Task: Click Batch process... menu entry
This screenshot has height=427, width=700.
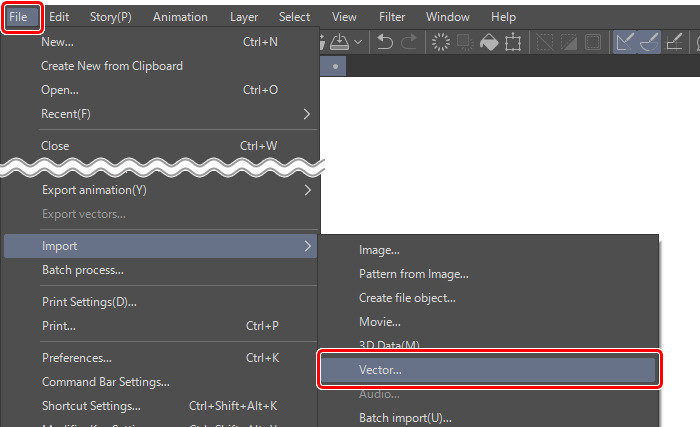Action: [83, 270]
